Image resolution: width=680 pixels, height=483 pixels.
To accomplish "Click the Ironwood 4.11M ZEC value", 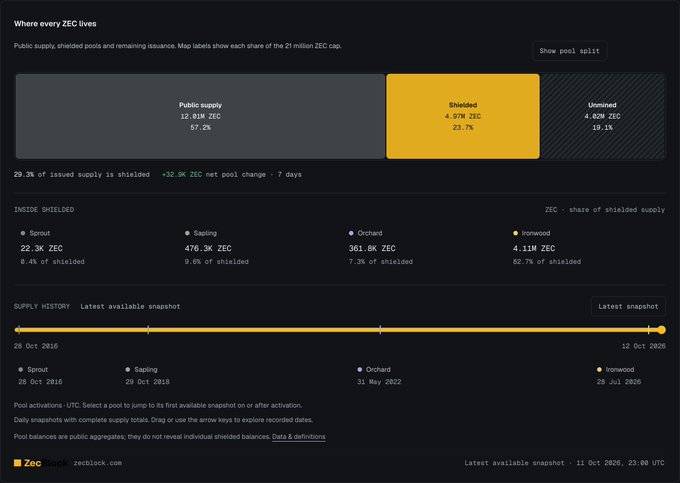I will tap(534, 248).
